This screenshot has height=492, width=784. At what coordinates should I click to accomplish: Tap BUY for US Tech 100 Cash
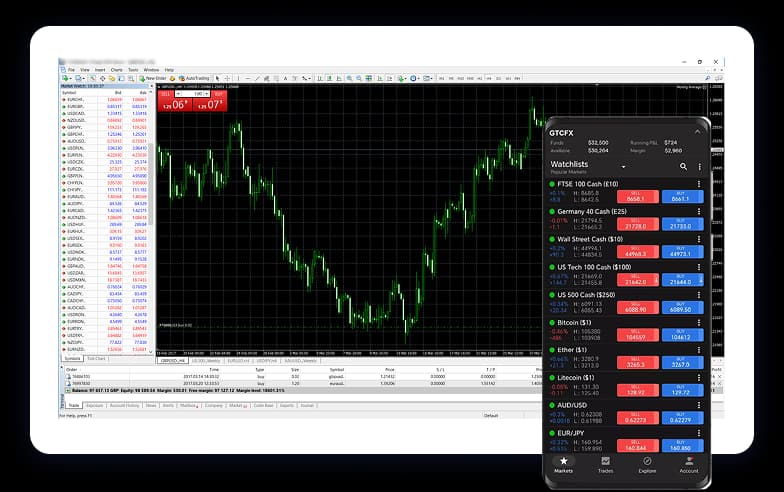click(x=682, y=280)
